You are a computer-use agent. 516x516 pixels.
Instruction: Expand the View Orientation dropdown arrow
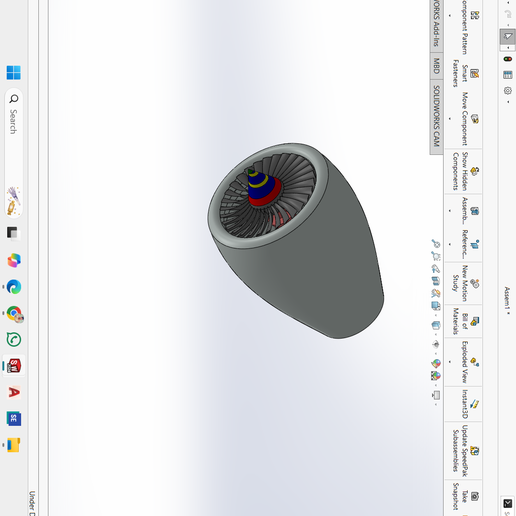[x=436, y=314]
